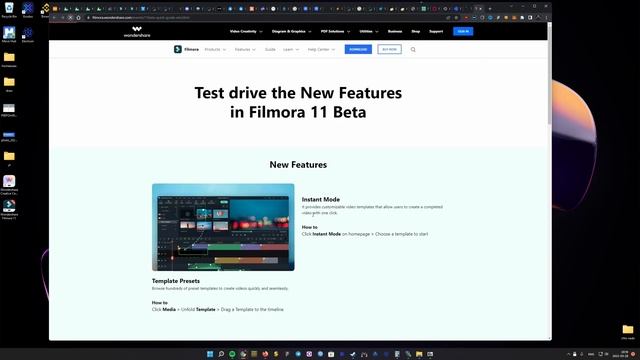640x360 pixels.
Task: Open the Spotify taskbar icon
Action: pos(232,354)
